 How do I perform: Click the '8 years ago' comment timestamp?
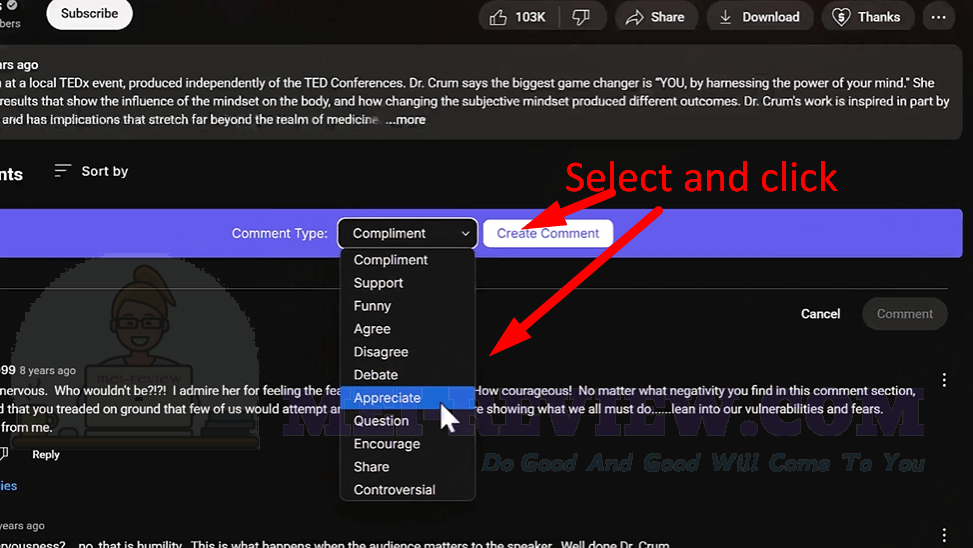47,371
